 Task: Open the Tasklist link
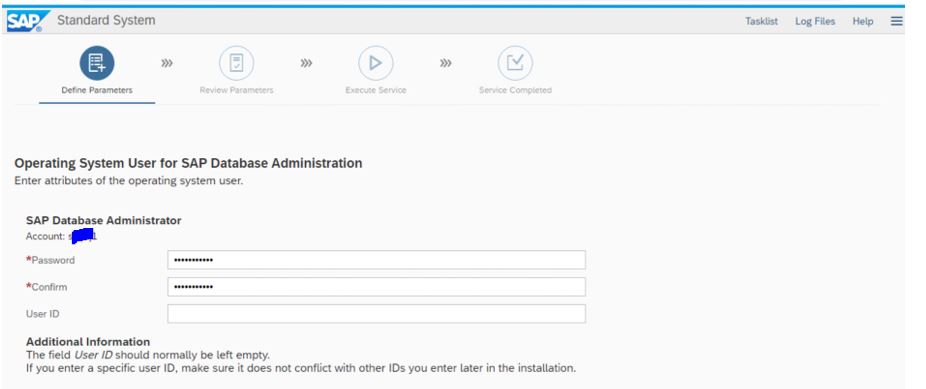pyautogui.click(x=761, y=21)
